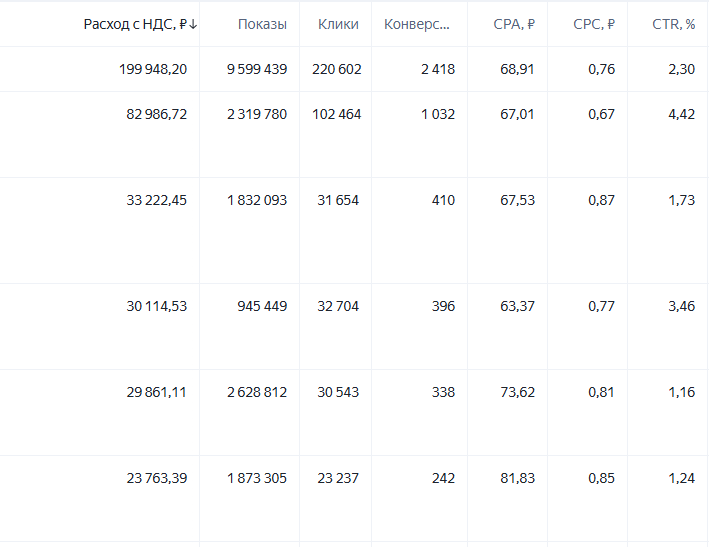Click the descending sort arrow beside Расход с НДС
This screenshot has width=709, height=547.
coord(193,24)
